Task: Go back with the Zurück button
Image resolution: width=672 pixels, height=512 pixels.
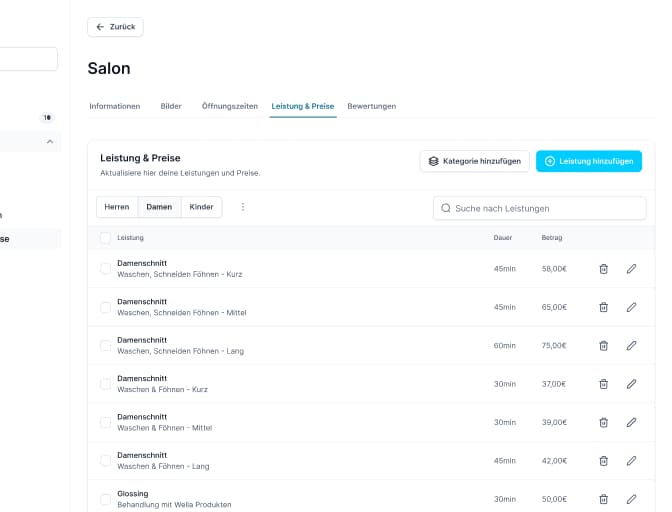Action: click(x=115, y=27)
